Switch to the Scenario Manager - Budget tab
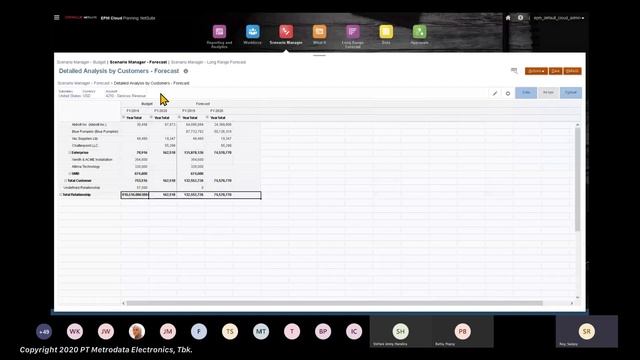640x360 pixels. 81,62
